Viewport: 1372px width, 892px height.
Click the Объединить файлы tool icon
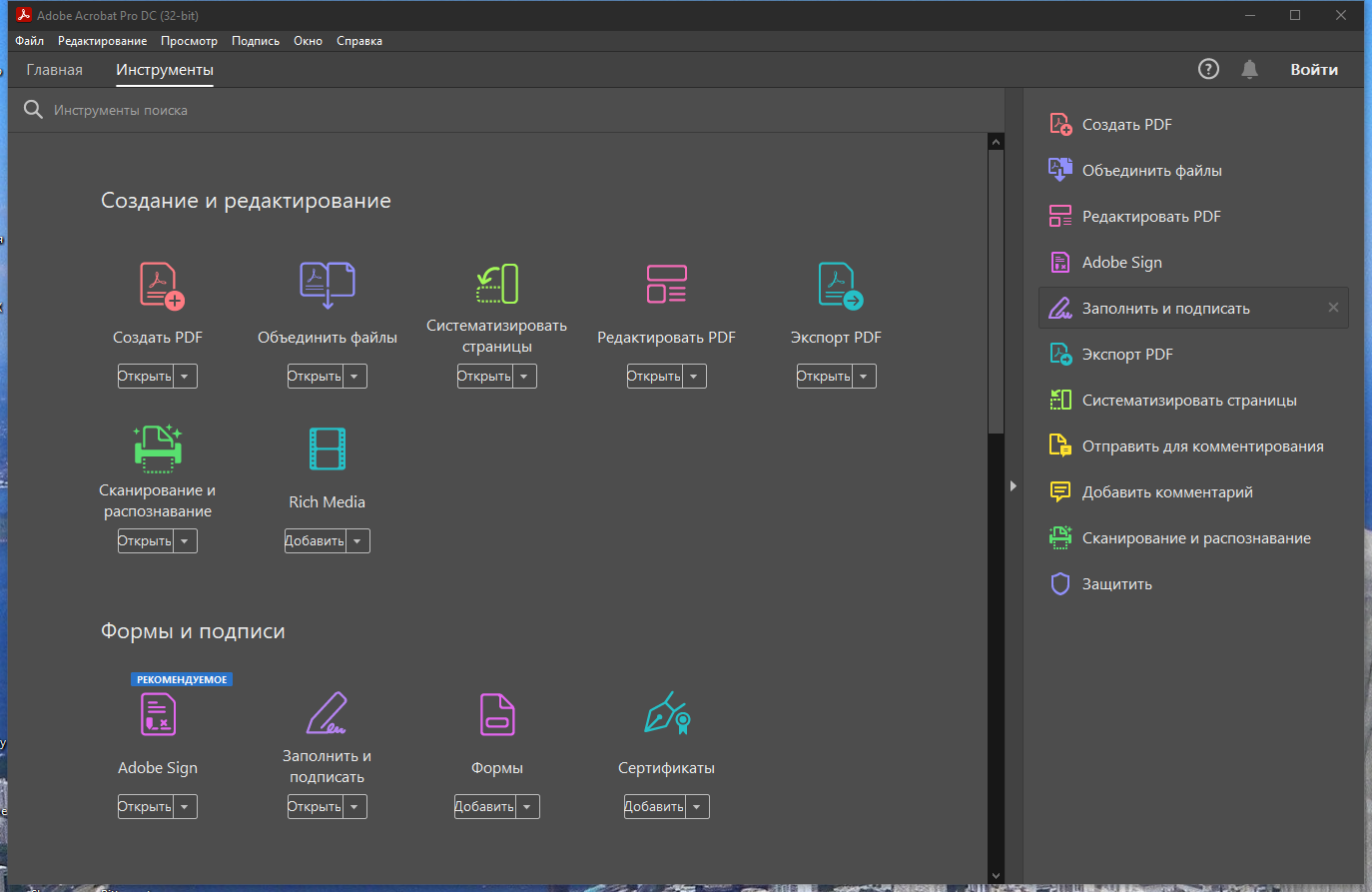point(328,286)
